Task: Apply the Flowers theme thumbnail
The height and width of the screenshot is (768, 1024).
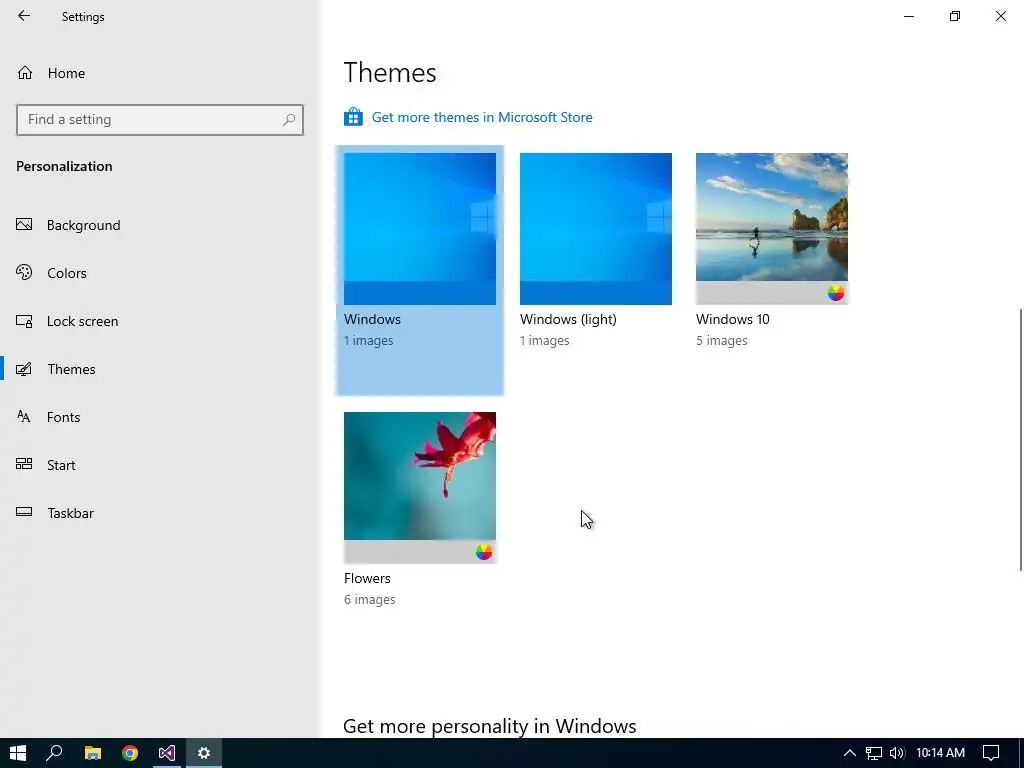Action: [419, 487]
